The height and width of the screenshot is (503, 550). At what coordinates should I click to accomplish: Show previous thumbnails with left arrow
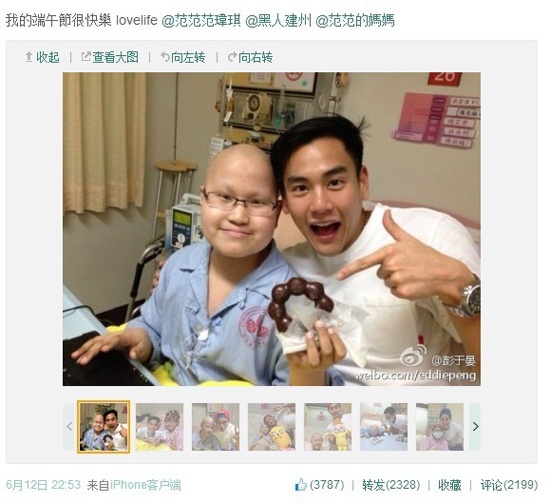[x=69, y=427]
